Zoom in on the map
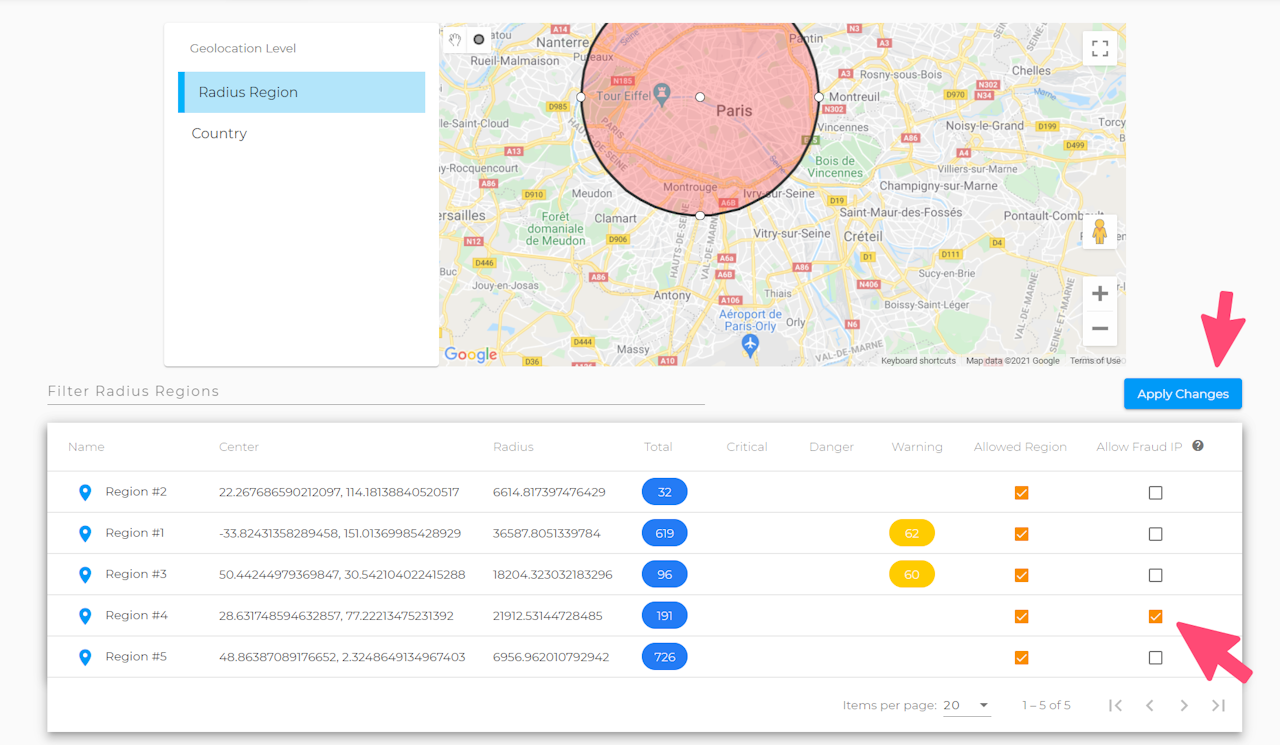Image resolution: width=1280 pixels, height=745 pixels. 1099,294
